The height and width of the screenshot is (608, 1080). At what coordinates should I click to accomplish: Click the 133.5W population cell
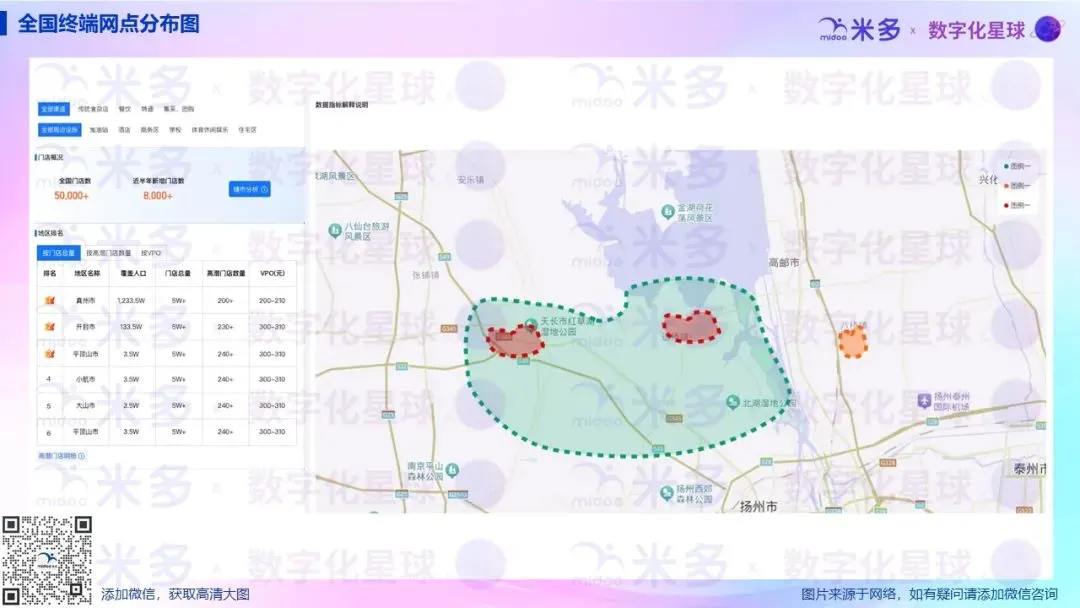[x=131, y=326]
